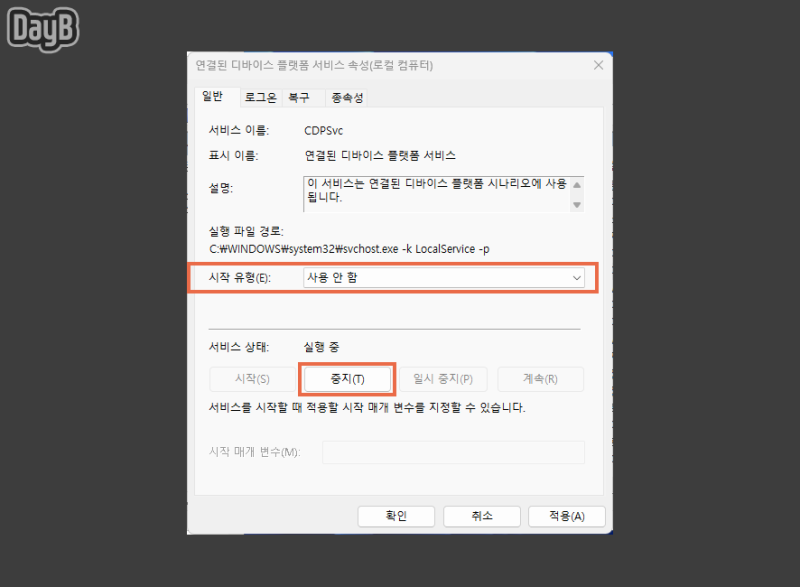
Task: Pause the service using 일시 중지
Action: [x=443, y=378]
